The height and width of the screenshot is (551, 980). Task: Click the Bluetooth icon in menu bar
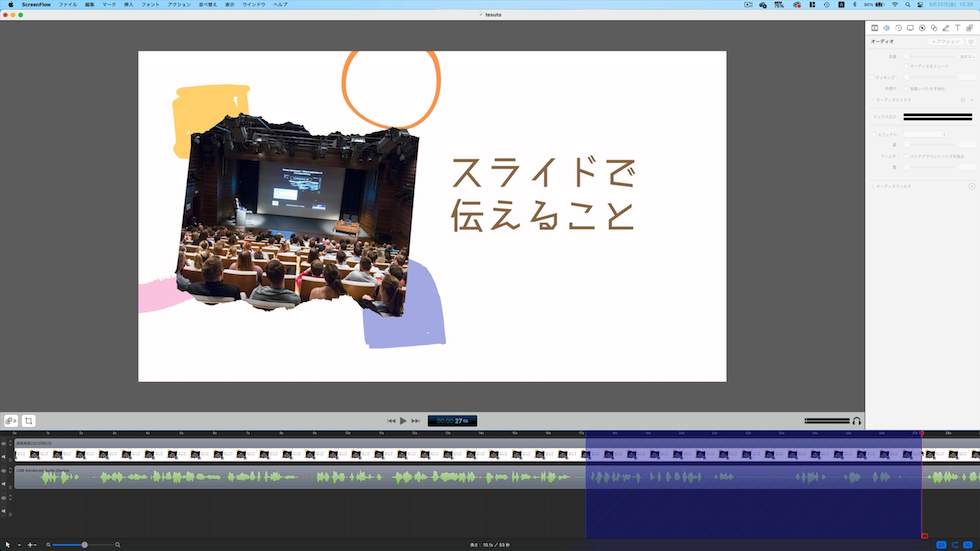[854, 4]
